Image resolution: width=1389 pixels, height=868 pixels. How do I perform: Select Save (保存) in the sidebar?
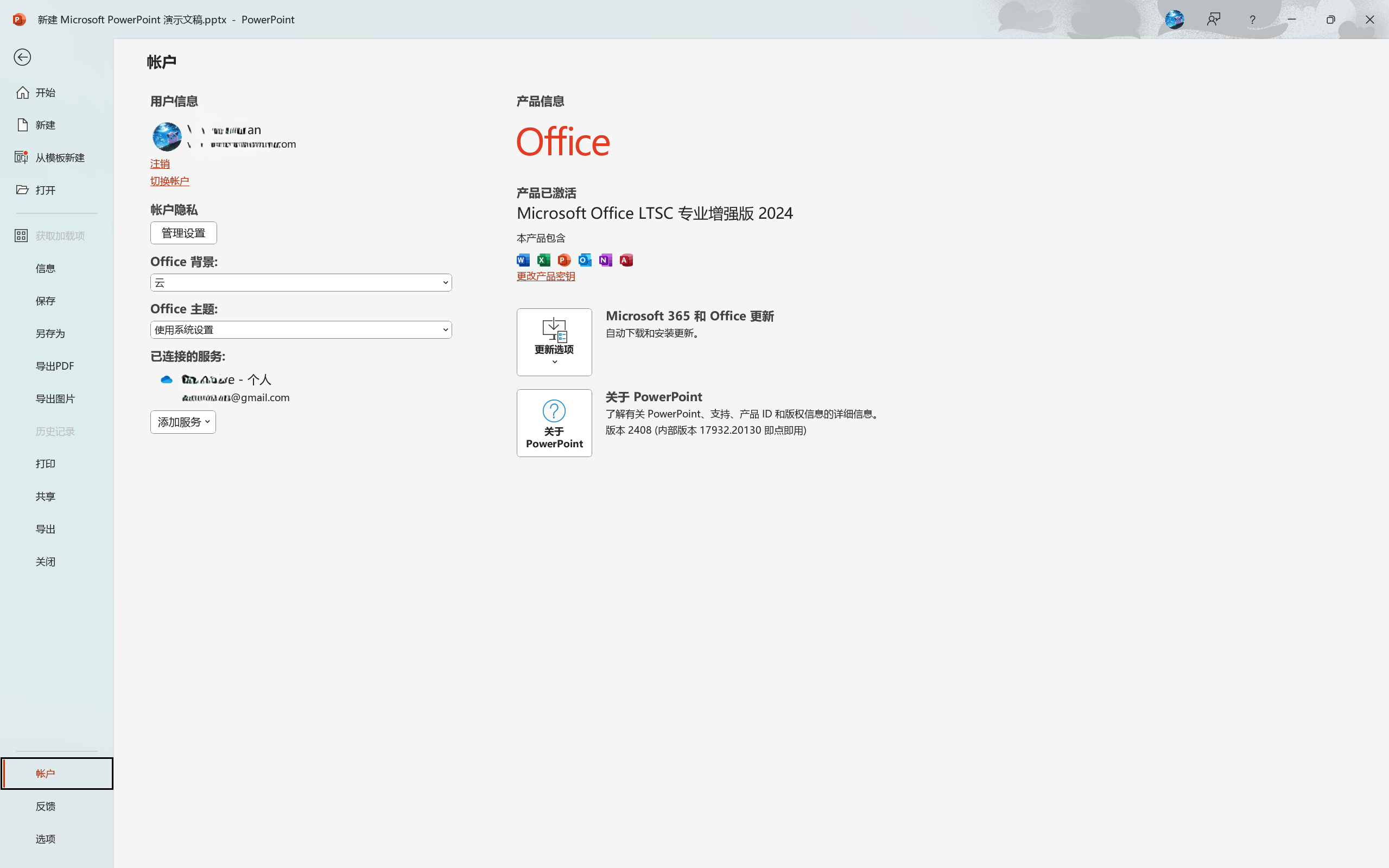coord(56,301)
